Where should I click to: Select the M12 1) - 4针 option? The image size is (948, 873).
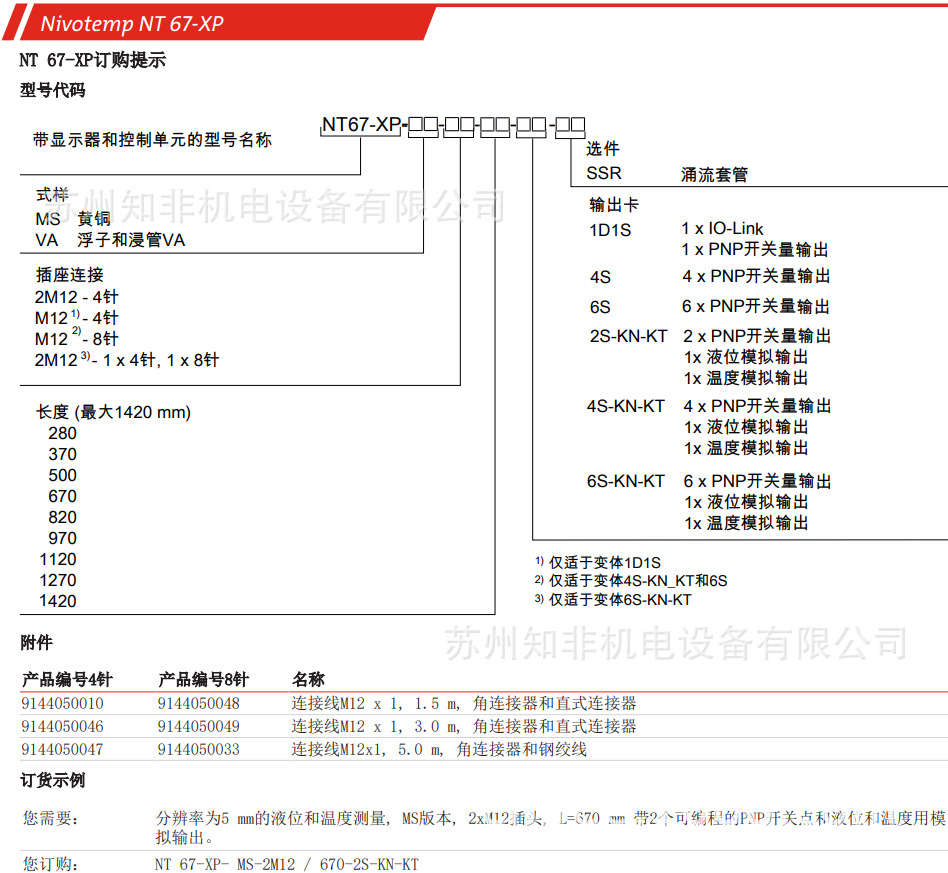(x=77, y=317)
